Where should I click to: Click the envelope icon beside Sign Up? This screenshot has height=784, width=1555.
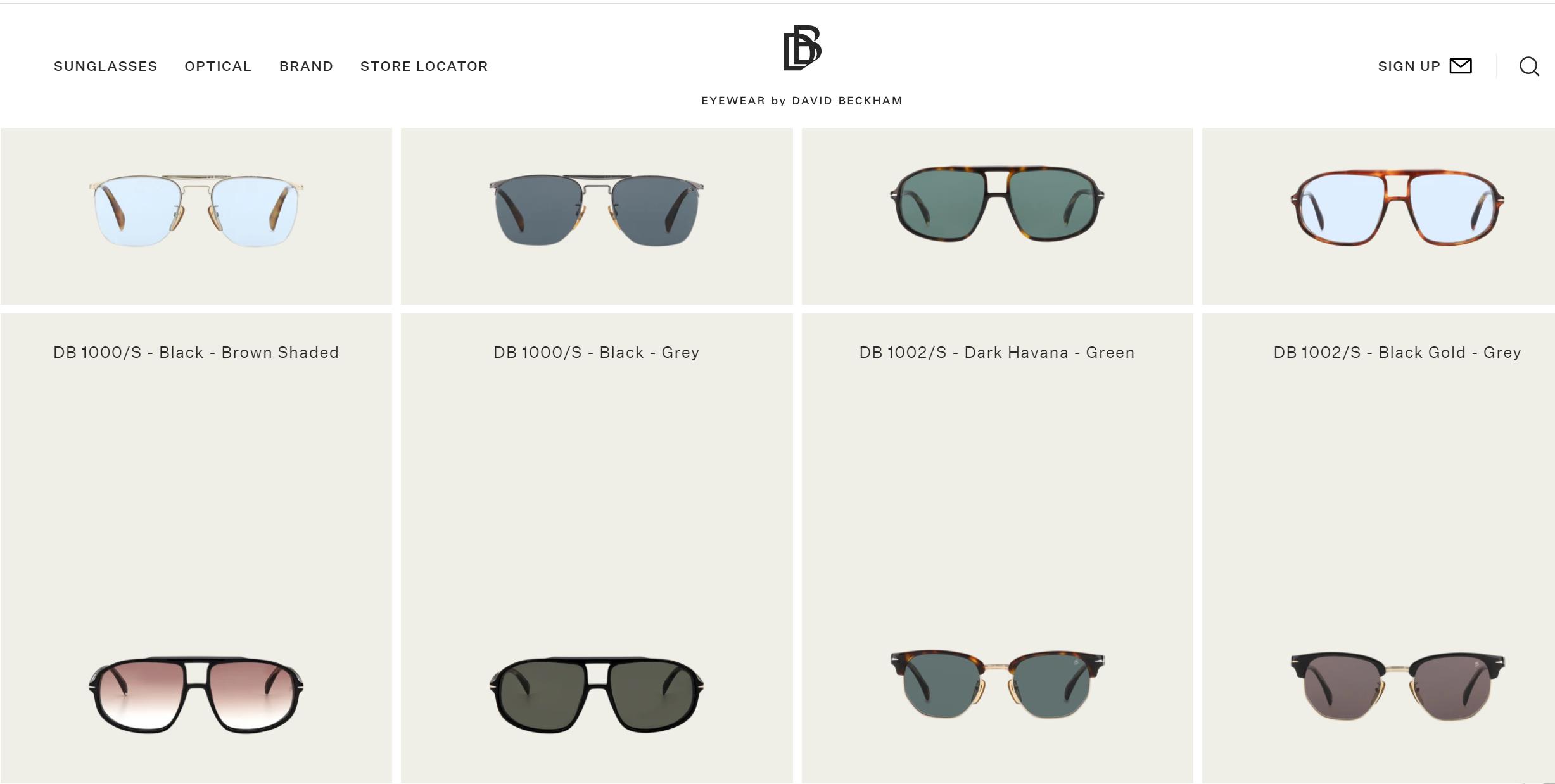pos(1461,66)
